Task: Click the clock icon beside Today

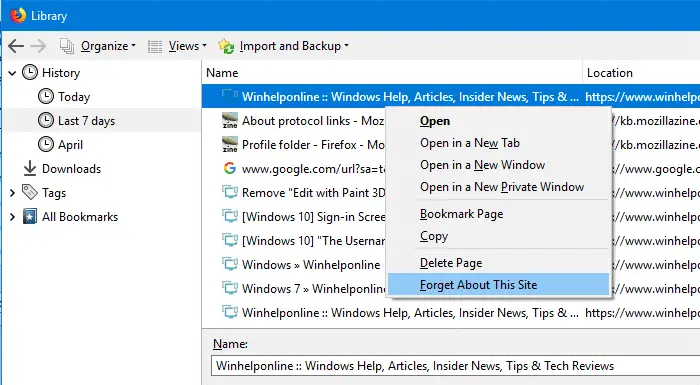Action: pyautogui.click(x=46, y=96)
